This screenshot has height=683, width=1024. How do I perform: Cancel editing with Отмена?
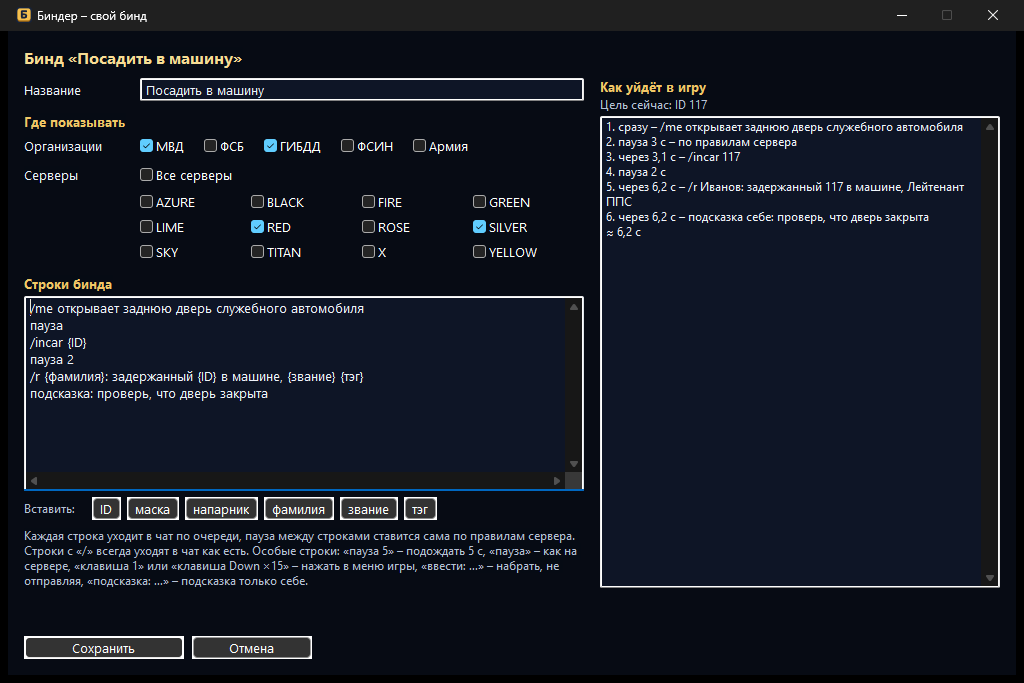pyautogui.click(x=251, y=648)
